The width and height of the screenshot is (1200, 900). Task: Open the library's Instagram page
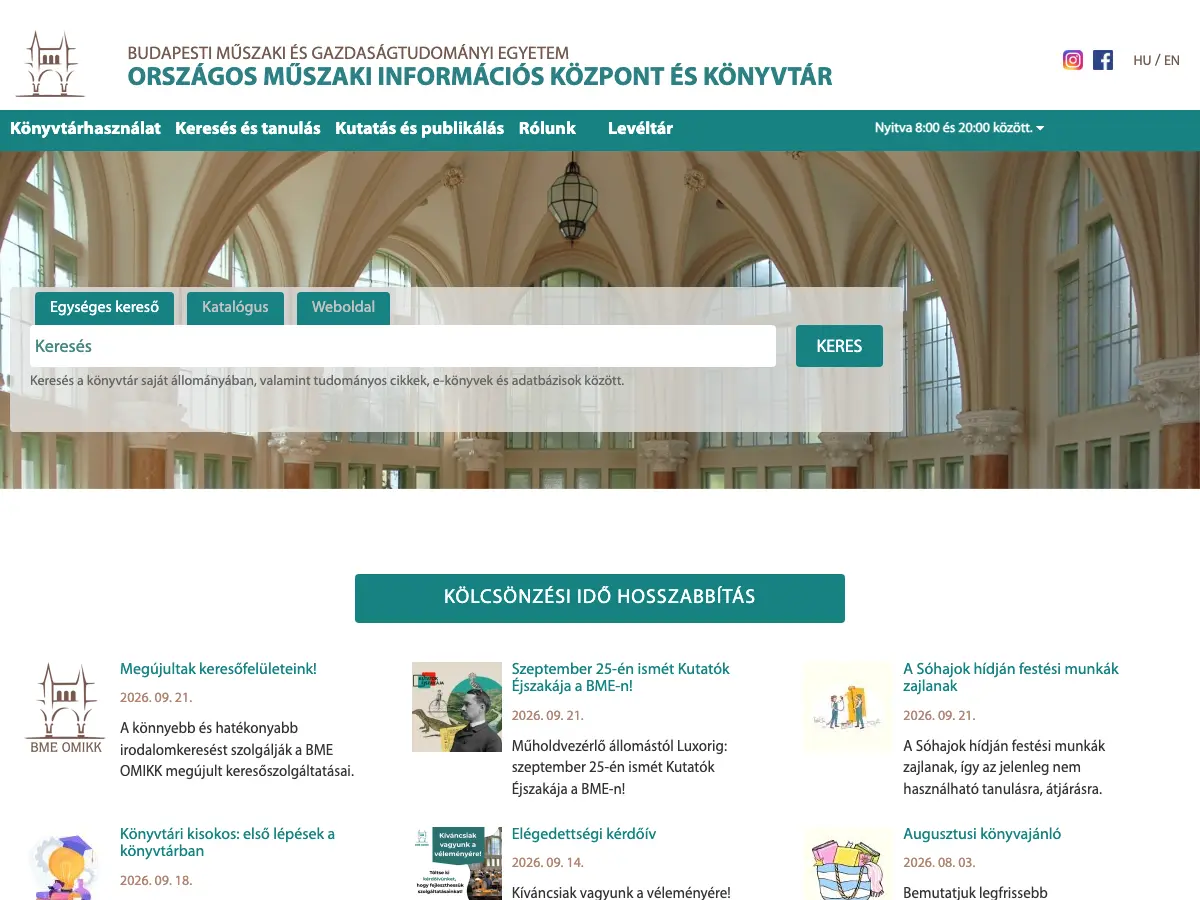pyautogui.click(x=1073, y=60)
